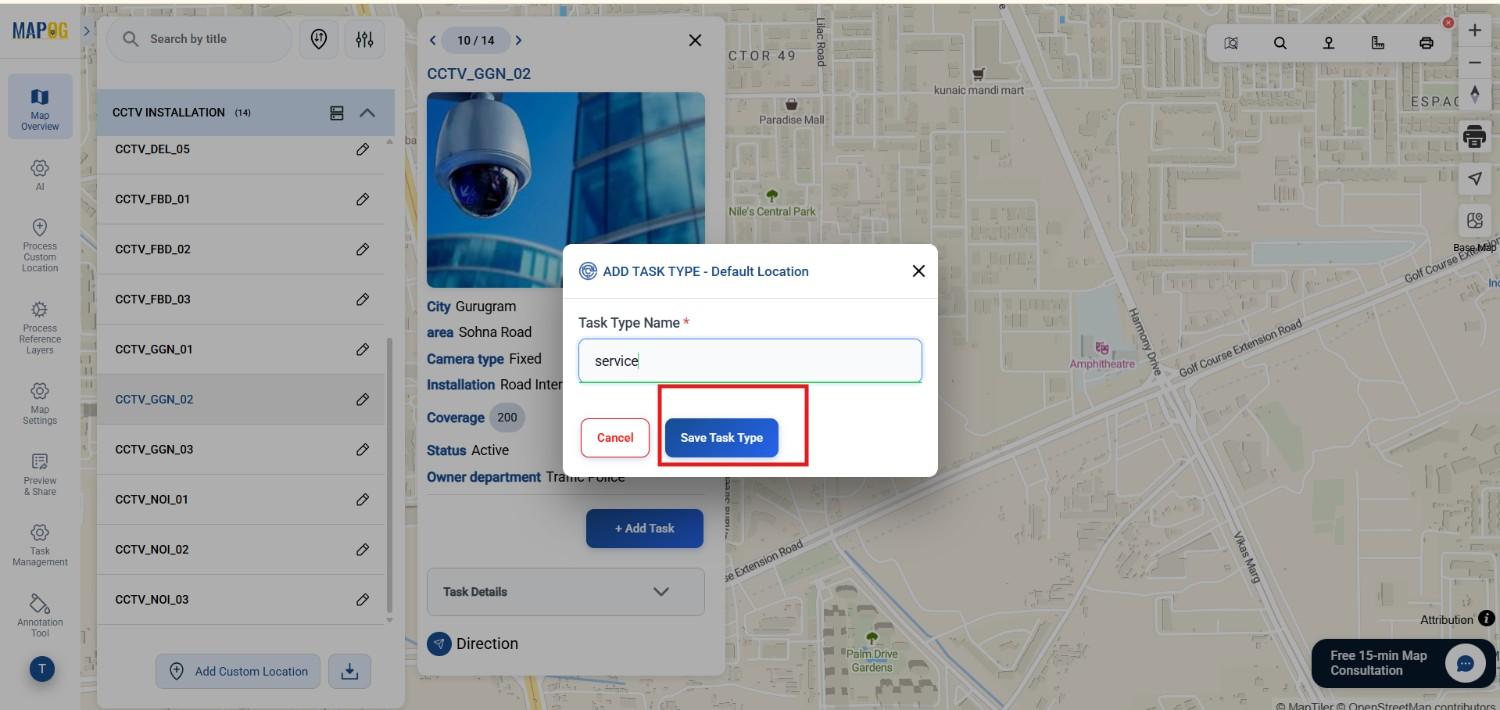Go to next record arrow
The height and width of the screenshot is (710, 1500).
[x=518, y=41]
